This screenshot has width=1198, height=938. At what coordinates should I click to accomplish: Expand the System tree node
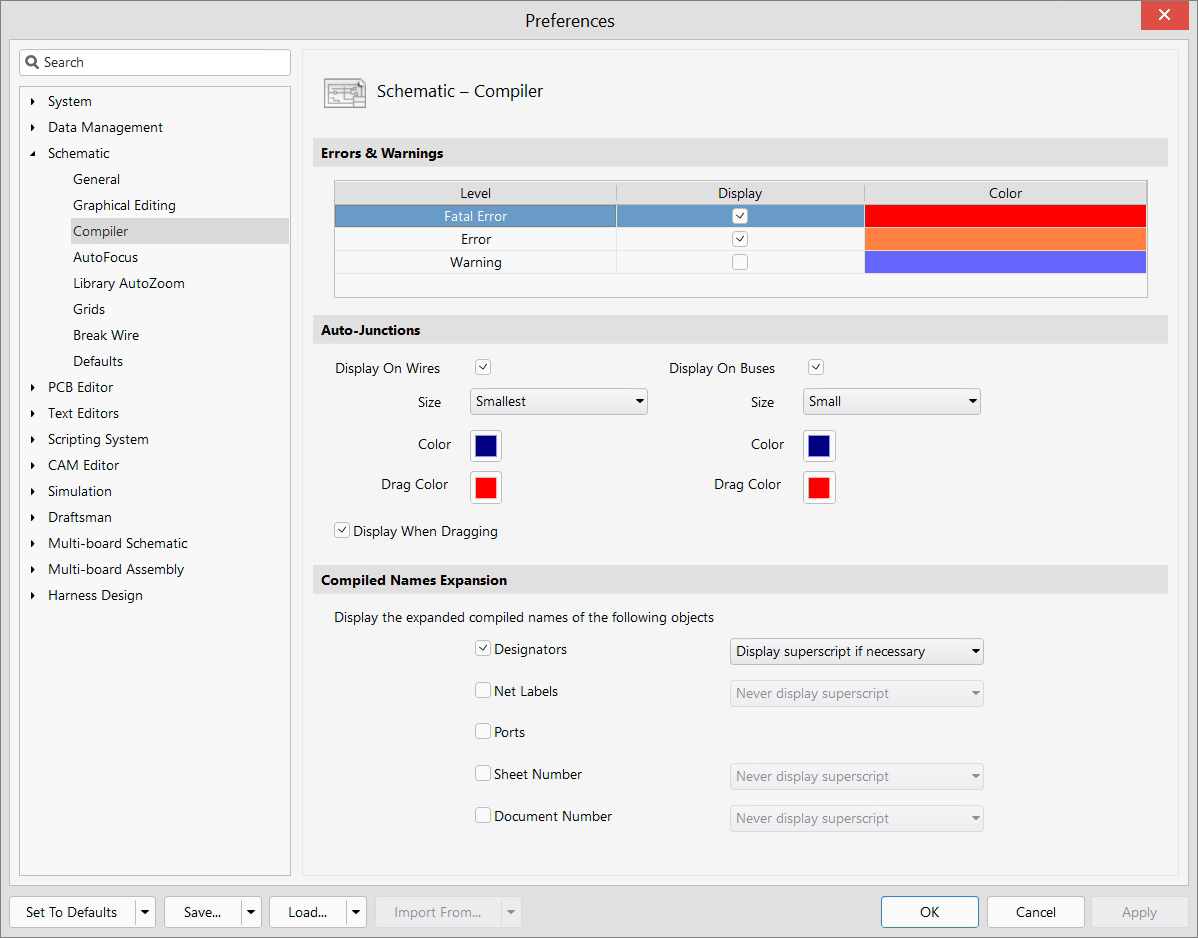(x=33, y=102)
